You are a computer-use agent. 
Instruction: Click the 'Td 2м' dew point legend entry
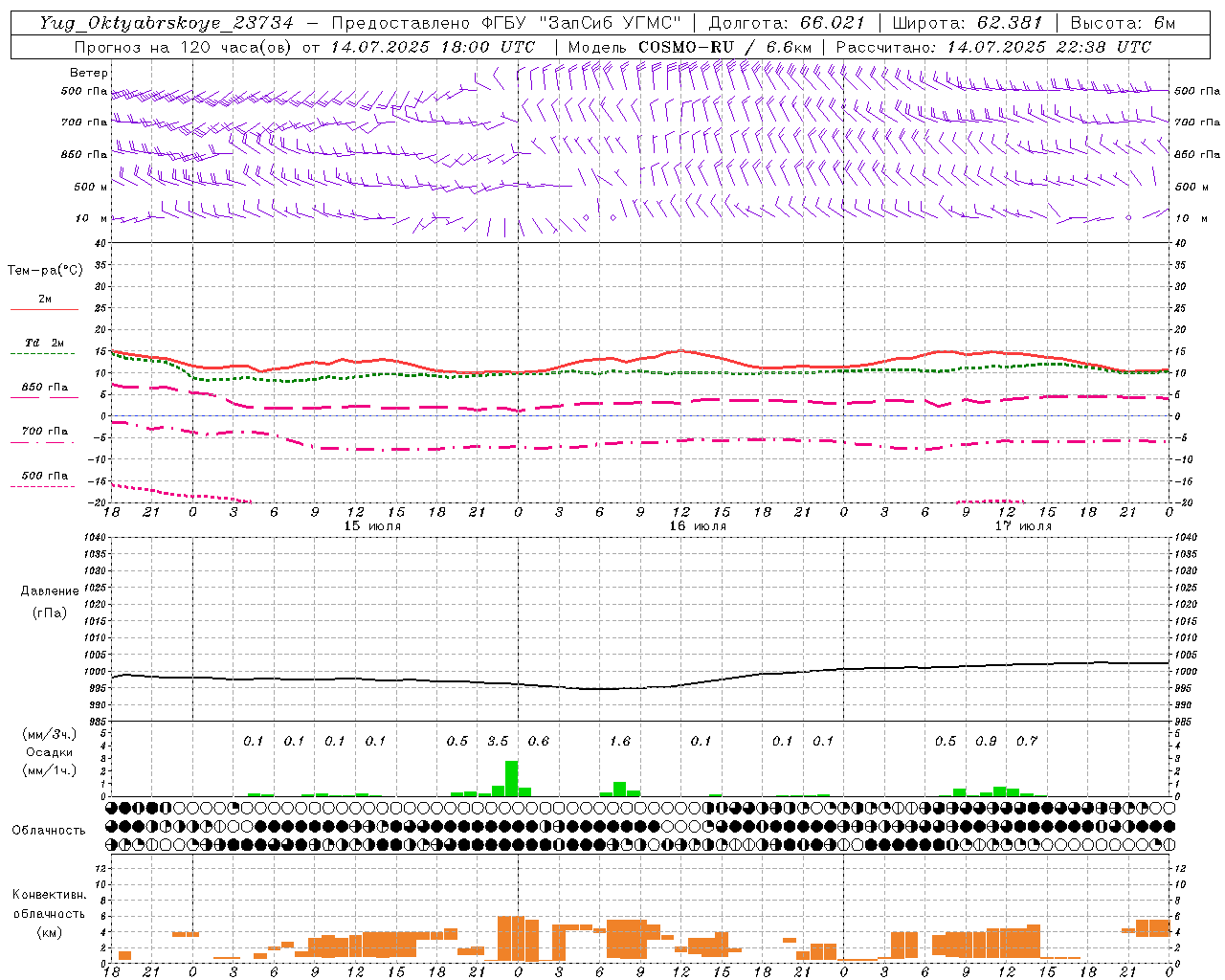[45, 343]
